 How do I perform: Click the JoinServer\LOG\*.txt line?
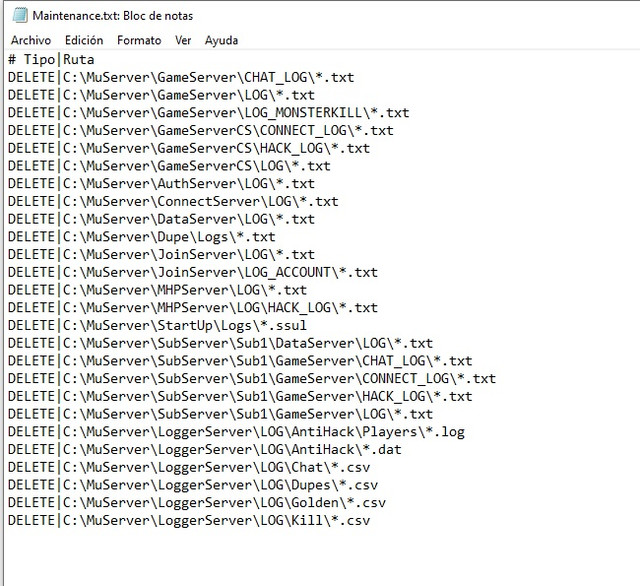[161, 255]
